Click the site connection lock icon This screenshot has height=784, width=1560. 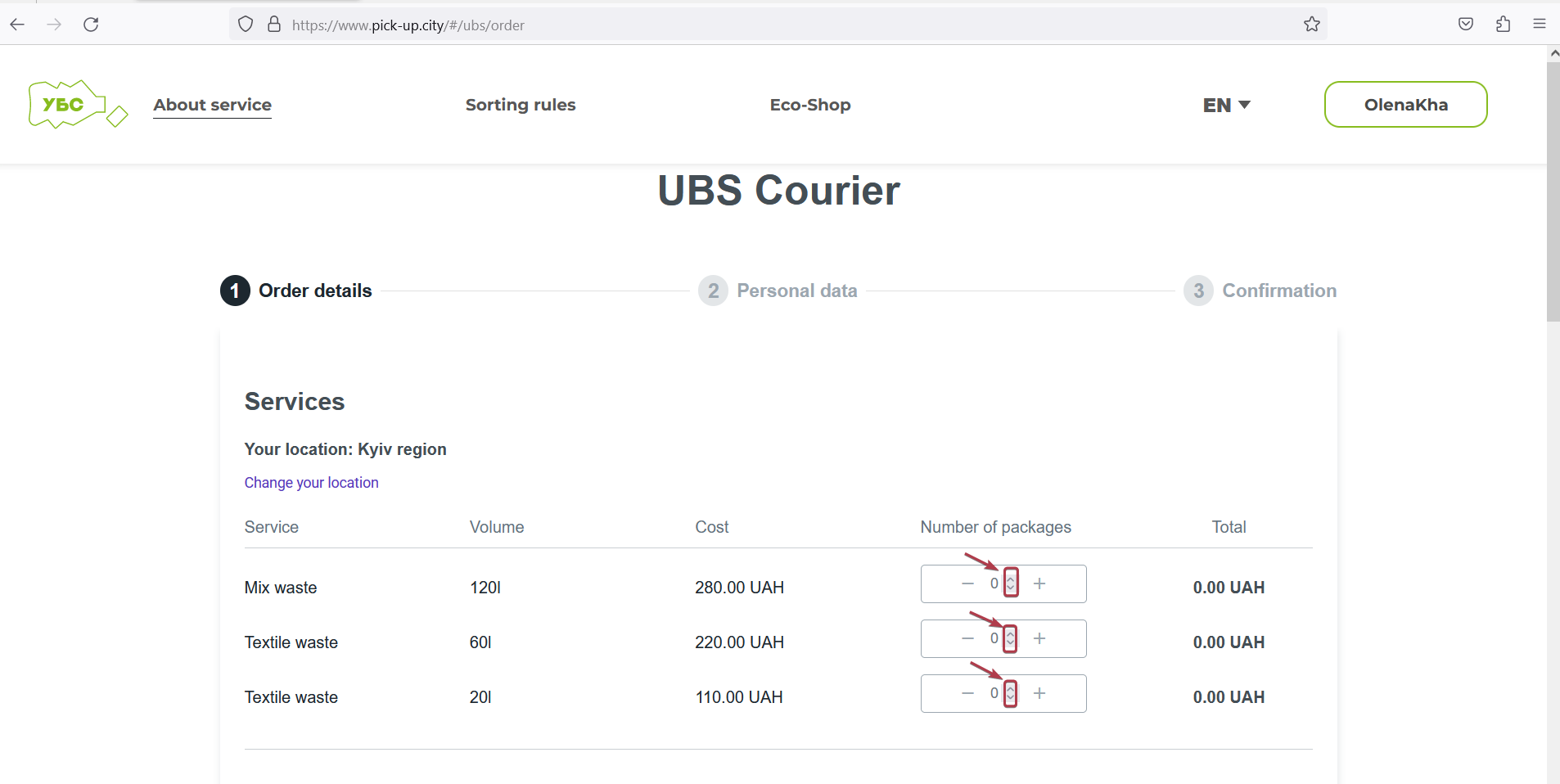(x=274, y=24)
